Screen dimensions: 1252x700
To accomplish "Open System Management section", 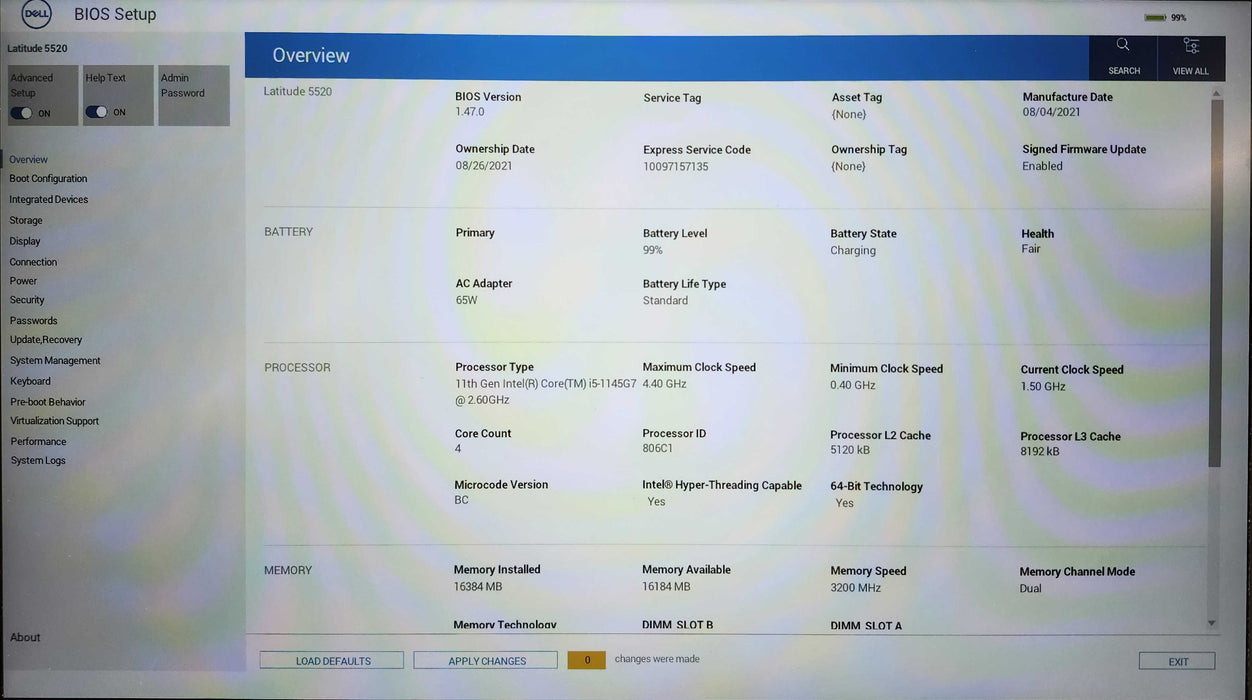I will click(x=55, y=360).
